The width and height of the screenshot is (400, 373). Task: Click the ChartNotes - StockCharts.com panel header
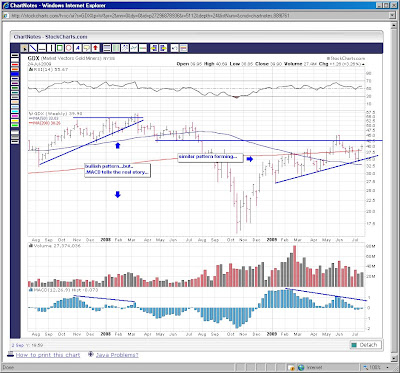[x=50, y=37]
